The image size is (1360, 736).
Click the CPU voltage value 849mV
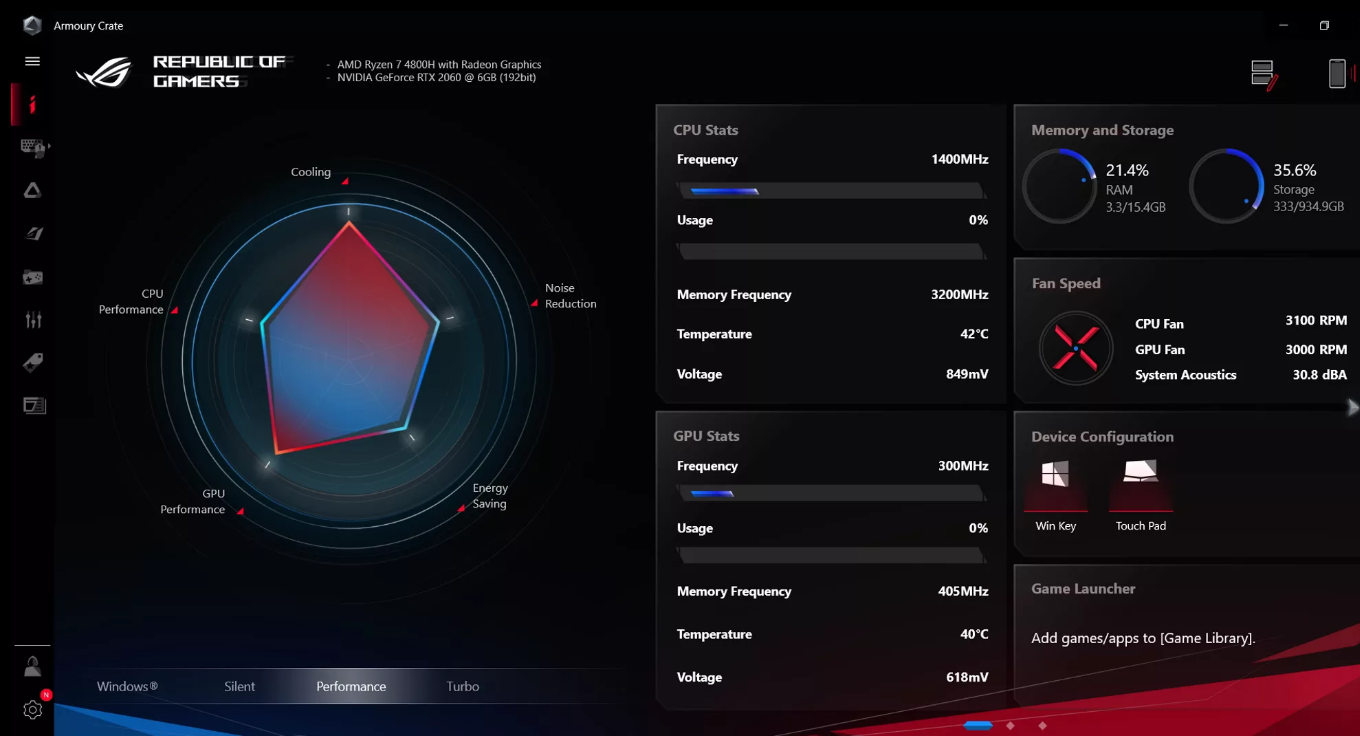coord(965,374)
